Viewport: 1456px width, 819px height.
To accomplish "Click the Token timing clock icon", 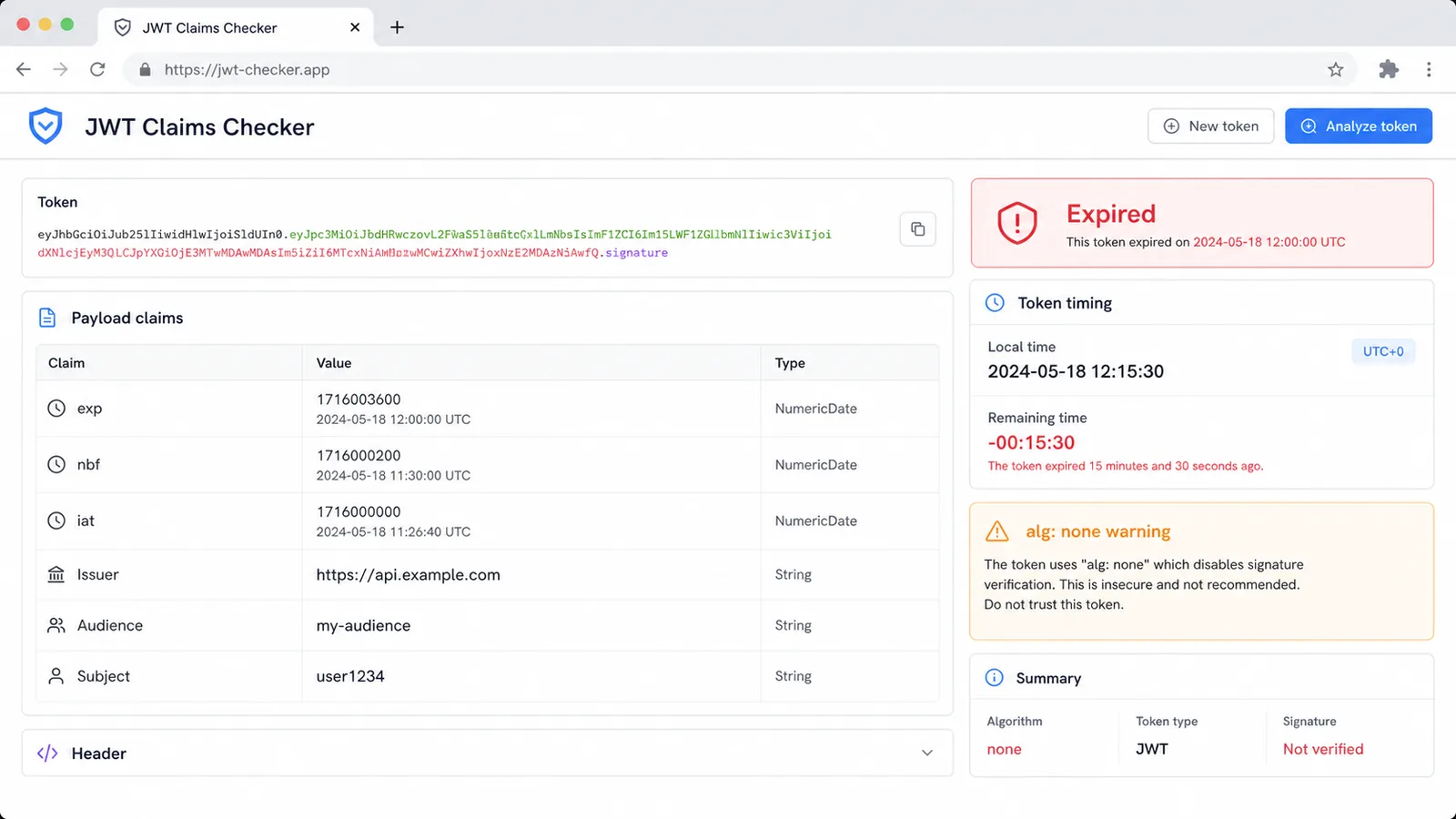I will tap(996, 303).
